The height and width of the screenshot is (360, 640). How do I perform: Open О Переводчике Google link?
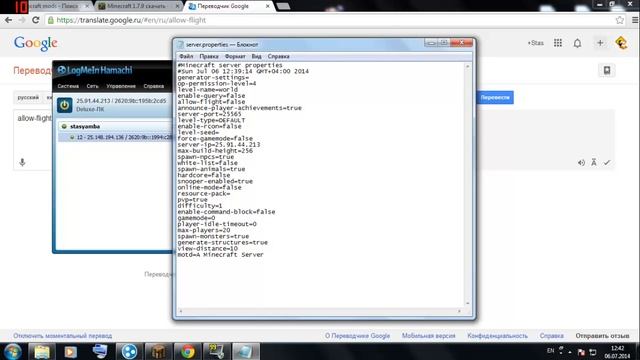pos(358,336)
